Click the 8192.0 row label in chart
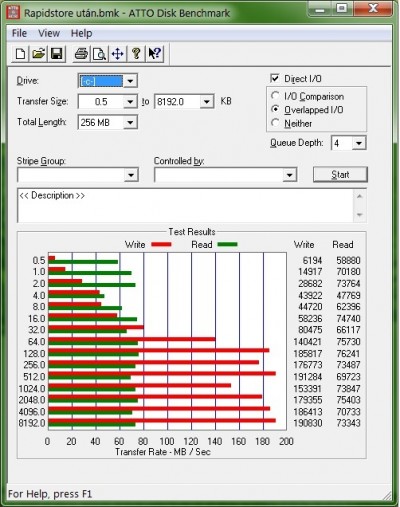 click(x=32, y=423)
